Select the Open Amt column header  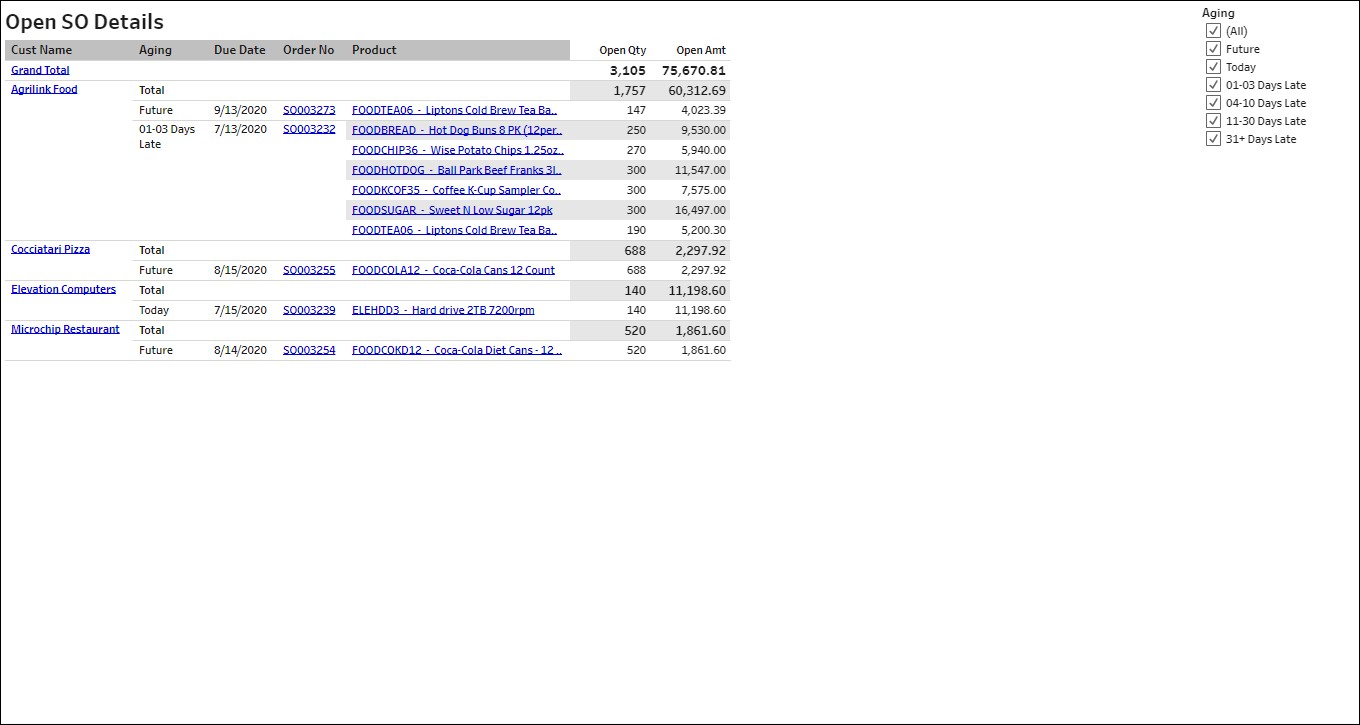click(x=701, y=50)
